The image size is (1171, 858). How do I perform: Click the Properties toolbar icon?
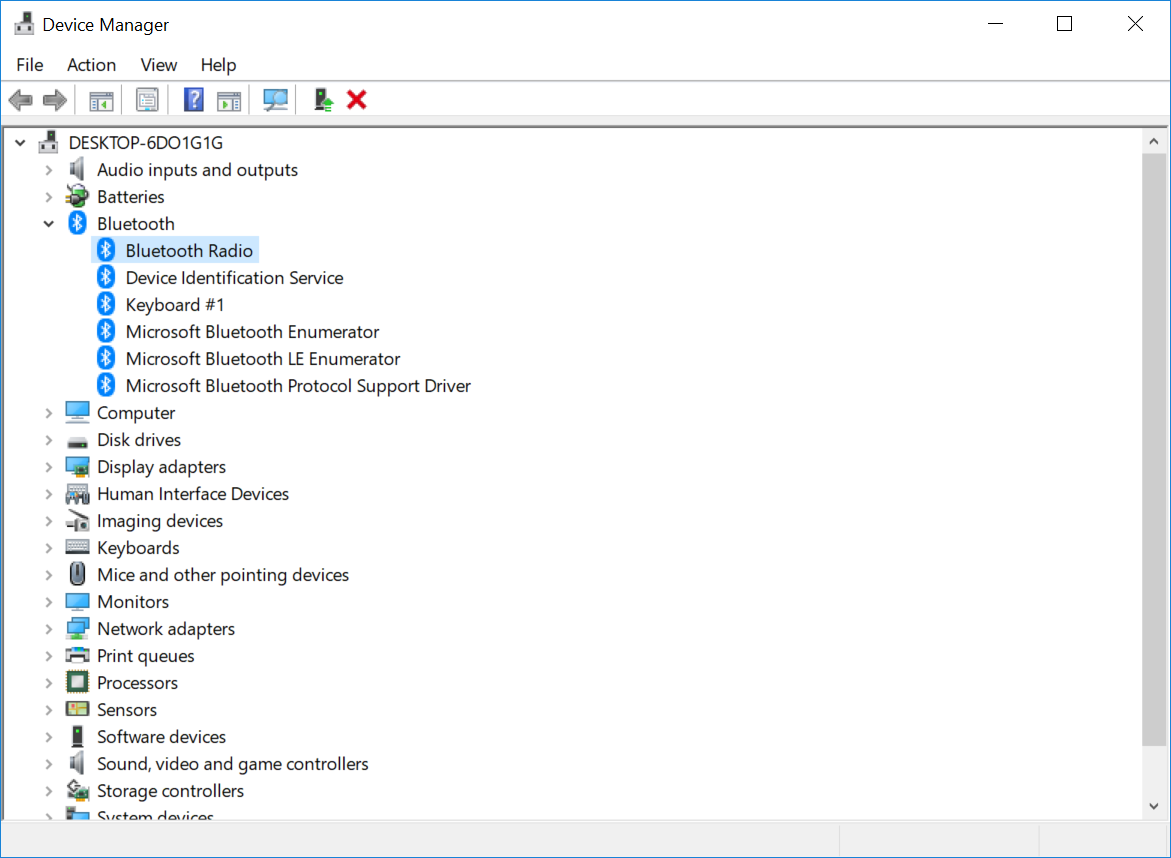148,100
